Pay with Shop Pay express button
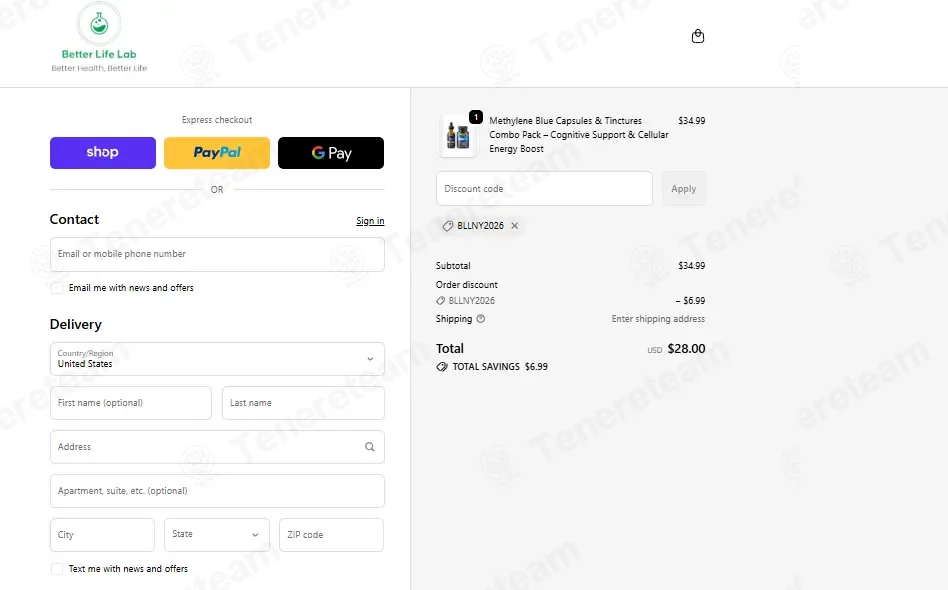Viewport: 948px width, 590px height. click(x=103, y=153)
